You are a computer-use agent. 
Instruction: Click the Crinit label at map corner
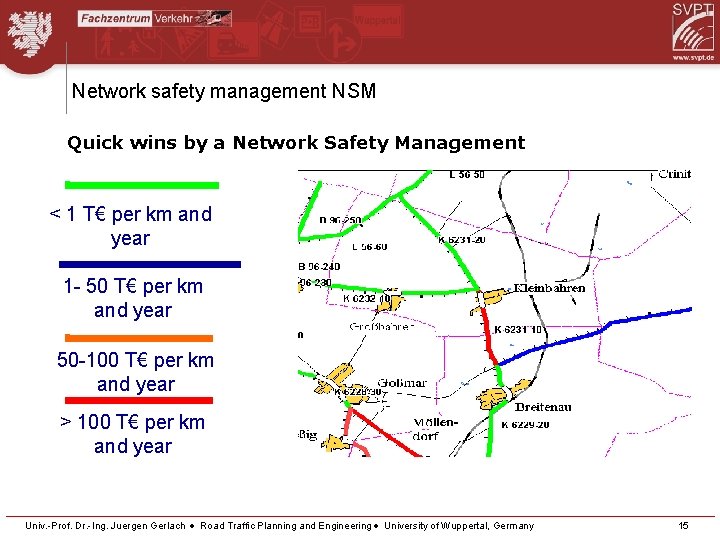675,174
